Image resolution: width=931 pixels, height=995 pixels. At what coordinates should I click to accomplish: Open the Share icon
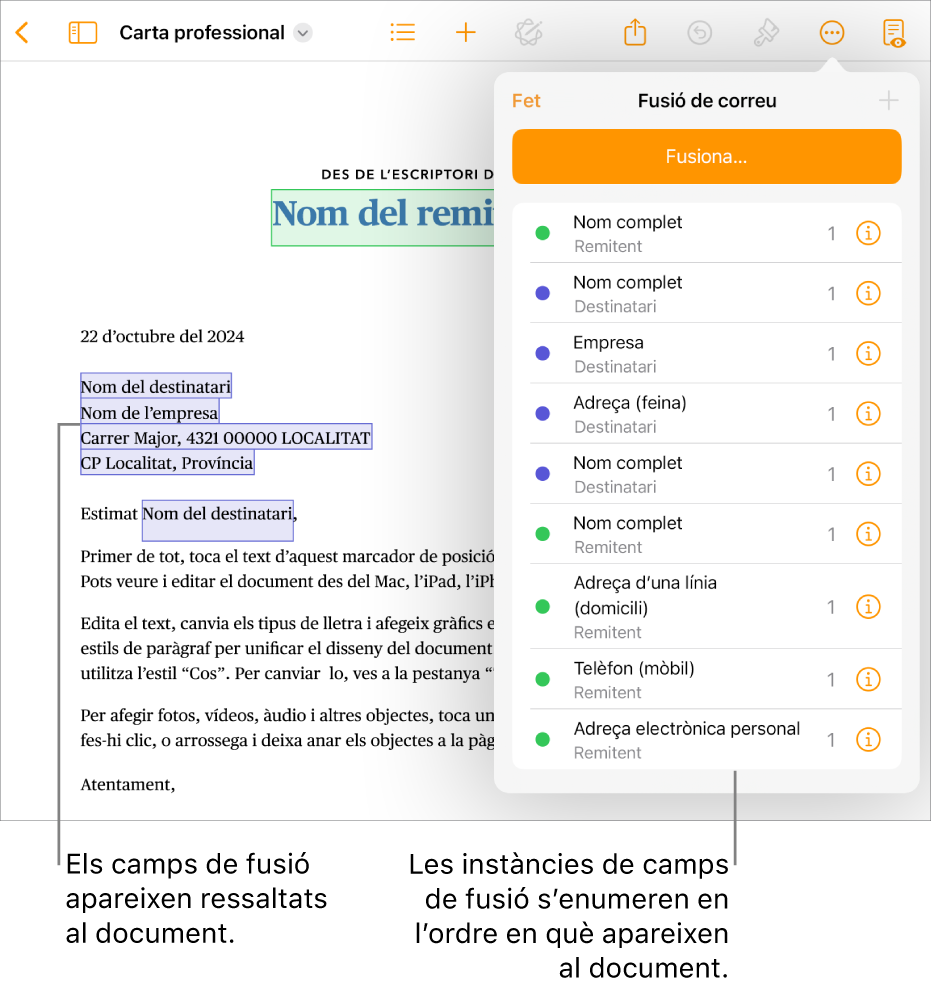(635, 32)
